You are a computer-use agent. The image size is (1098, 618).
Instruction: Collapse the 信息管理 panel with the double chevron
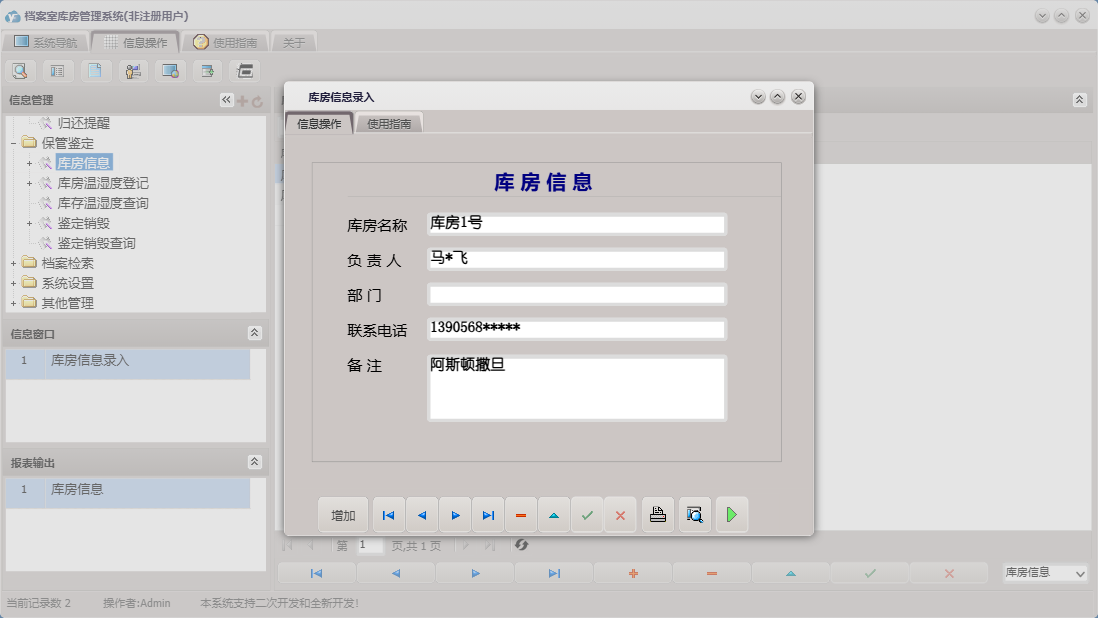(225, 99)
